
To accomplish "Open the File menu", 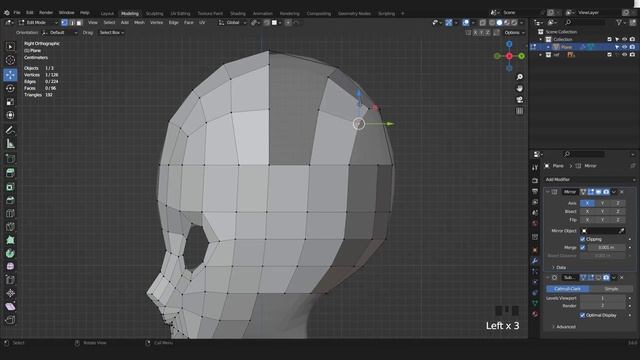I will (17, 13).
